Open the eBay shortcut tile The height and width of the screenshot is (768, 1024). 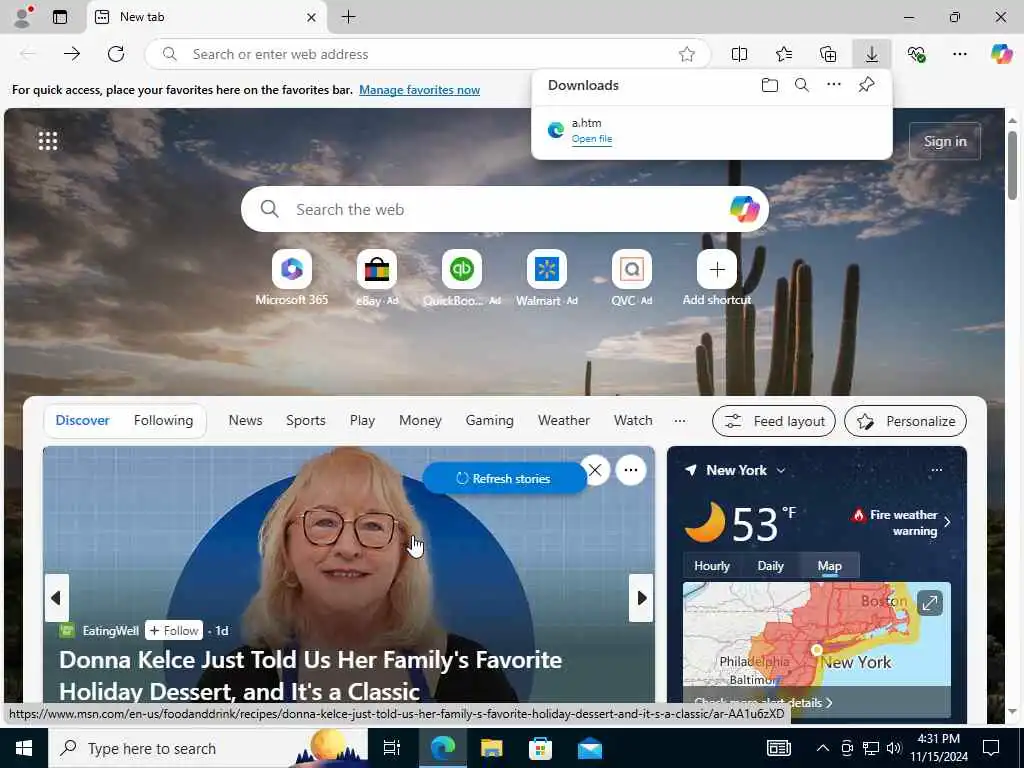point(377,278)
